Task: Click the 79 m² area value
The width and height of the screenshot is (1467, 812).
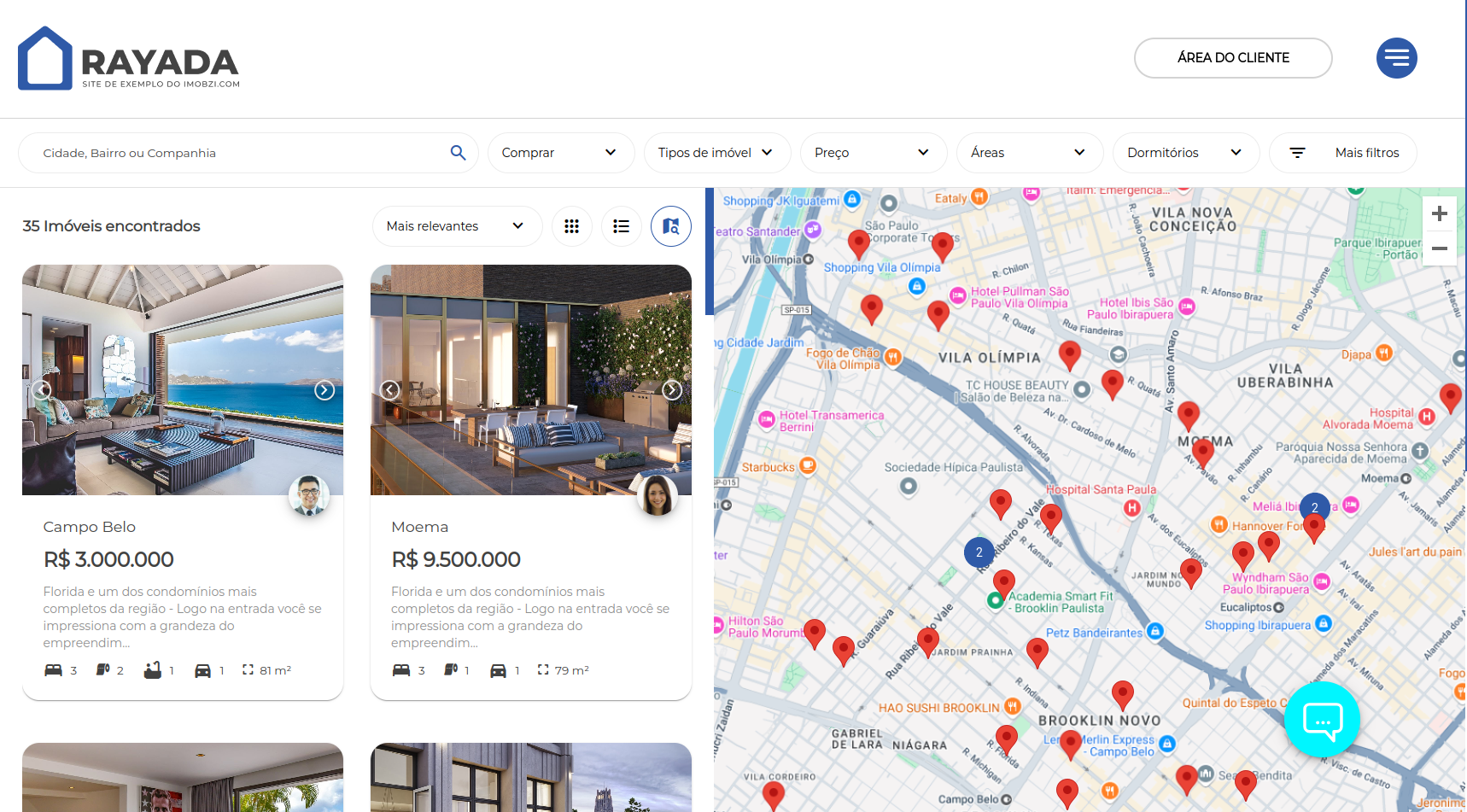Action: click(571, 670)
